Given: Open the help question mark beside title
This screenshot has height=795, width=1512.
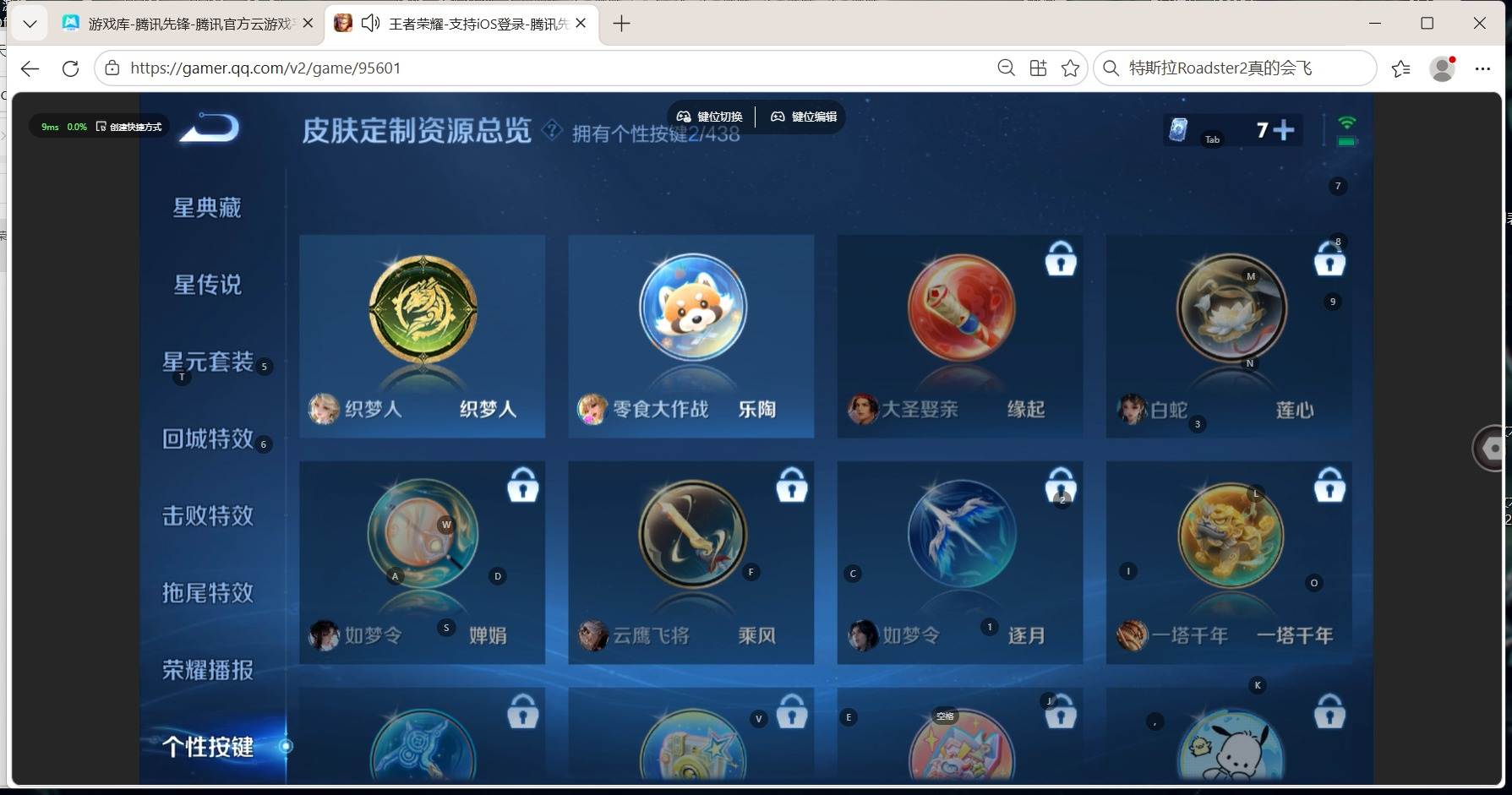Looking at the screenshot, I should [x=552, y=130].
